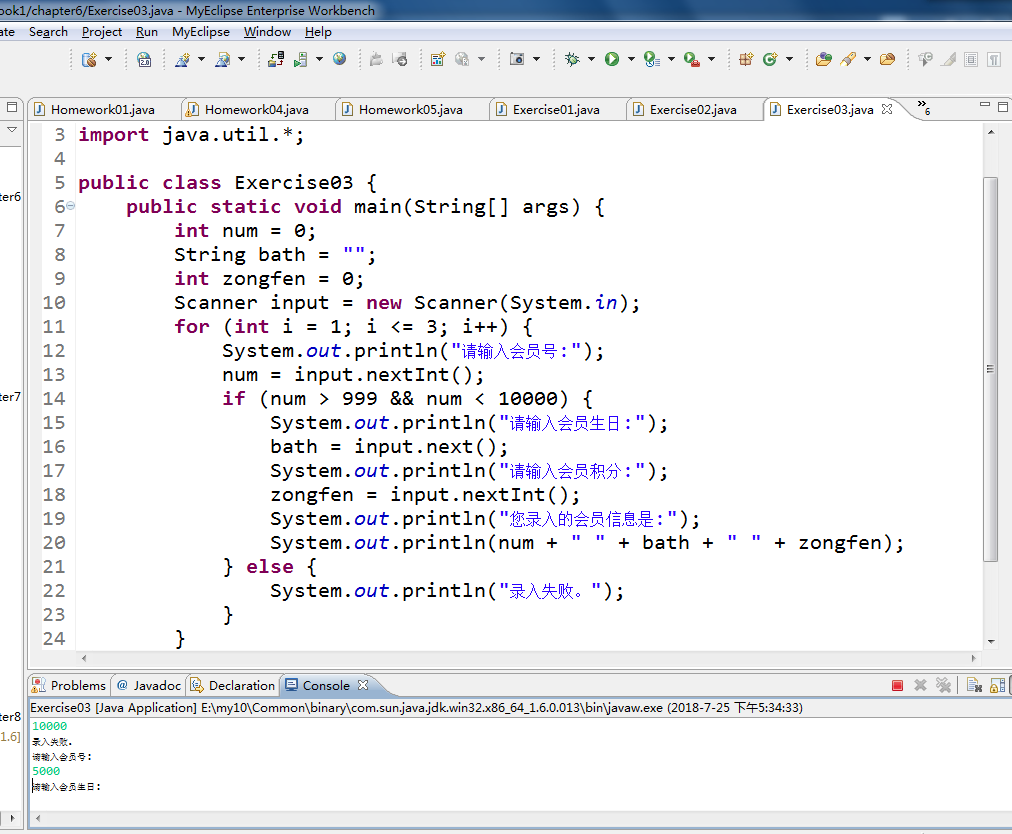Show hidden editor tabs list chevron
Image resolution: width=1012 pixels, height=834 pixels.
[922, 107]
